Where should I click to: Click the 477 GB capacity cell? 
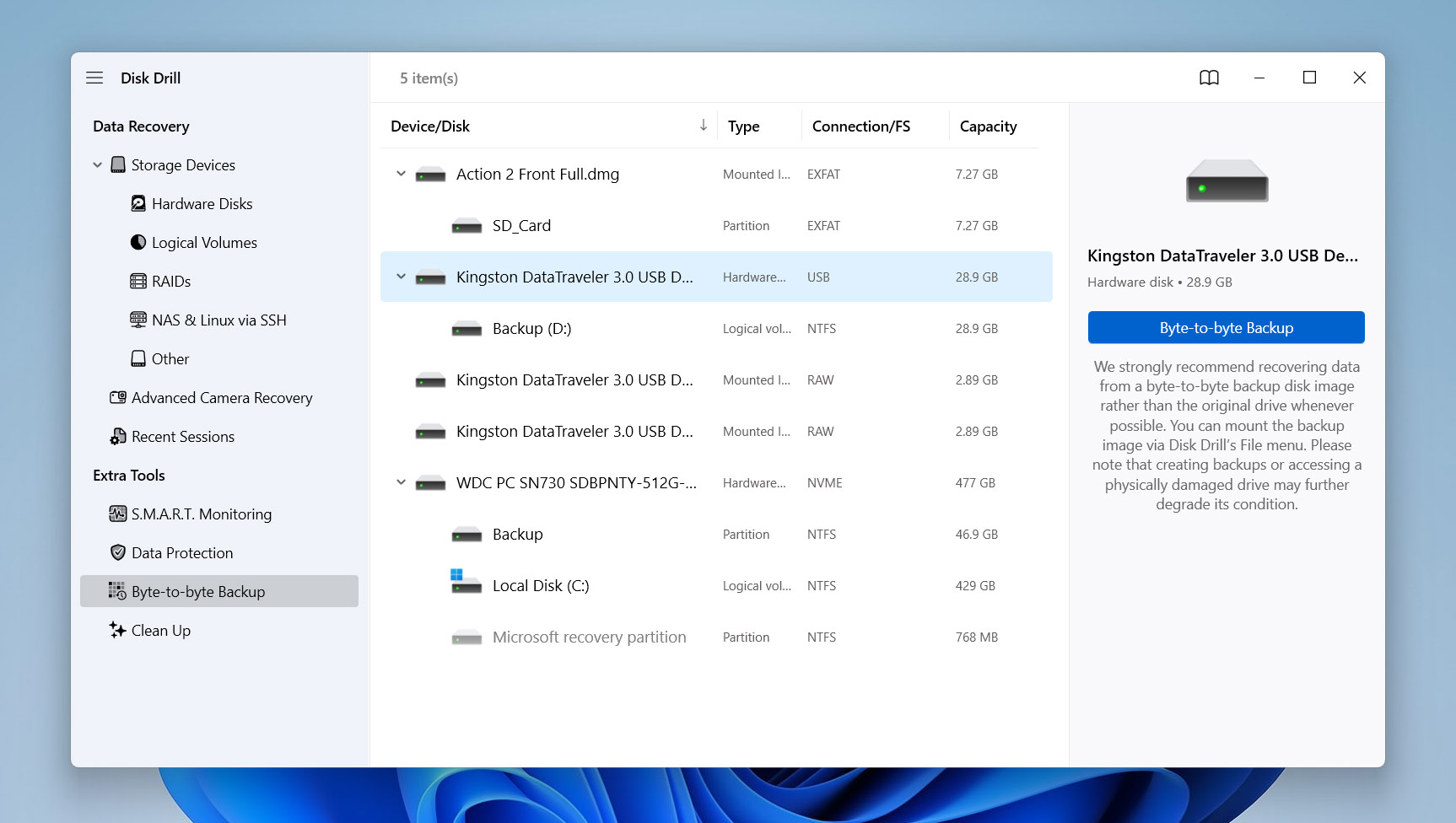click(975, 482)
